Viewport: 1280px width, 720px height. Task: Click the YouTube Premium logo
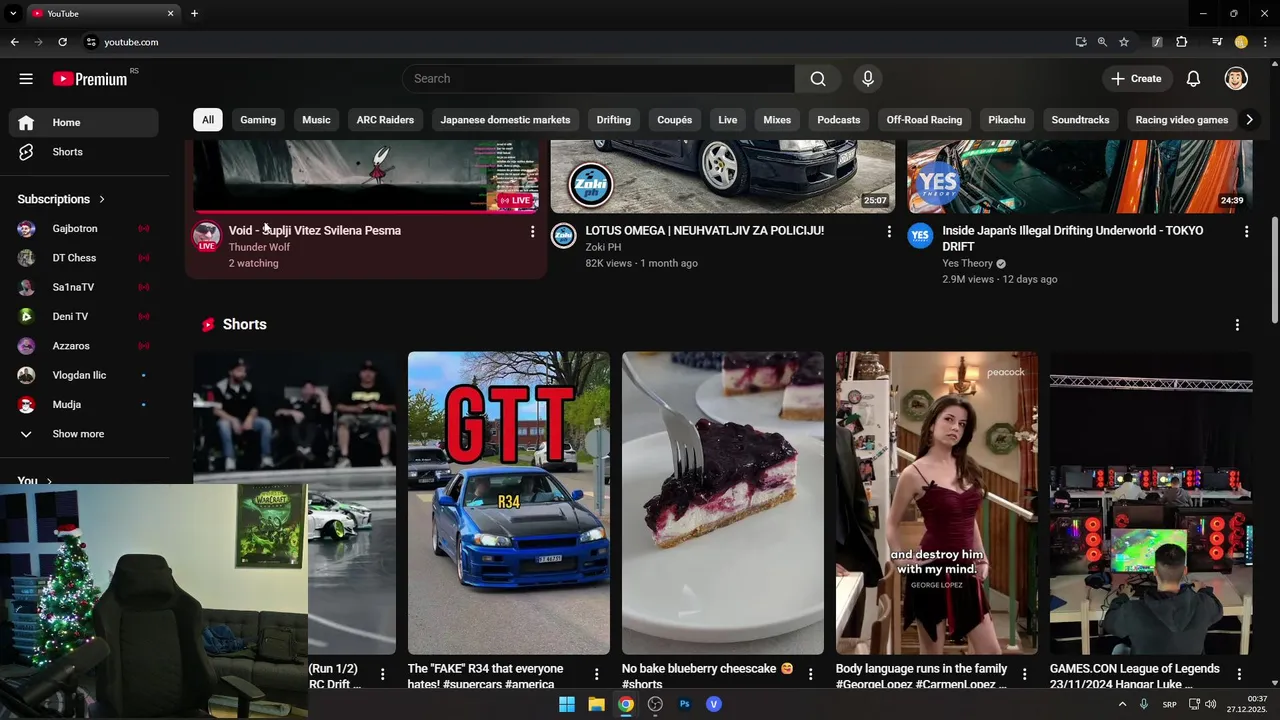(90, 79)
